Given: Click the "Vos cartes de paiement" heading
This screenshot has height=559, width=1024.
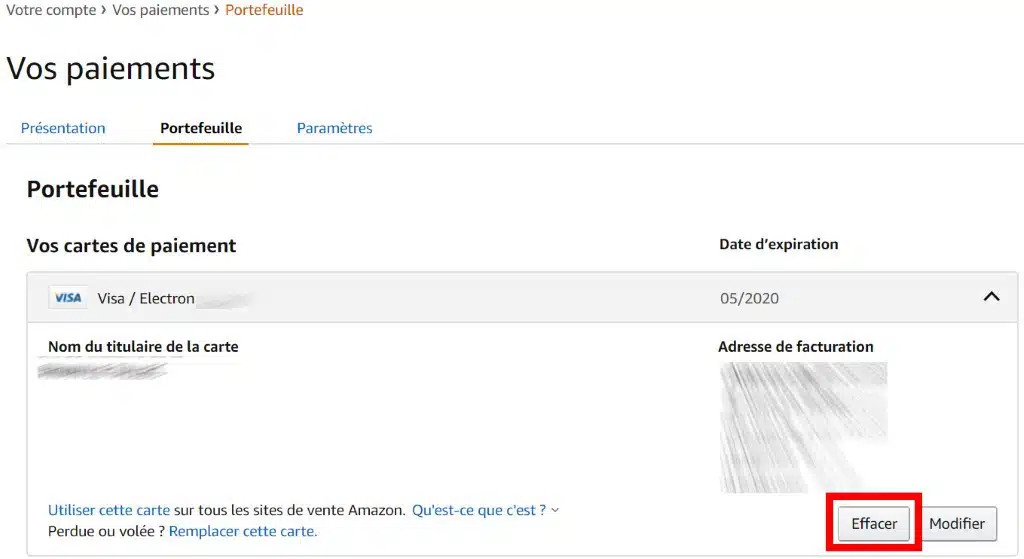Looking at the screenshot, I should tap(131, 246).
